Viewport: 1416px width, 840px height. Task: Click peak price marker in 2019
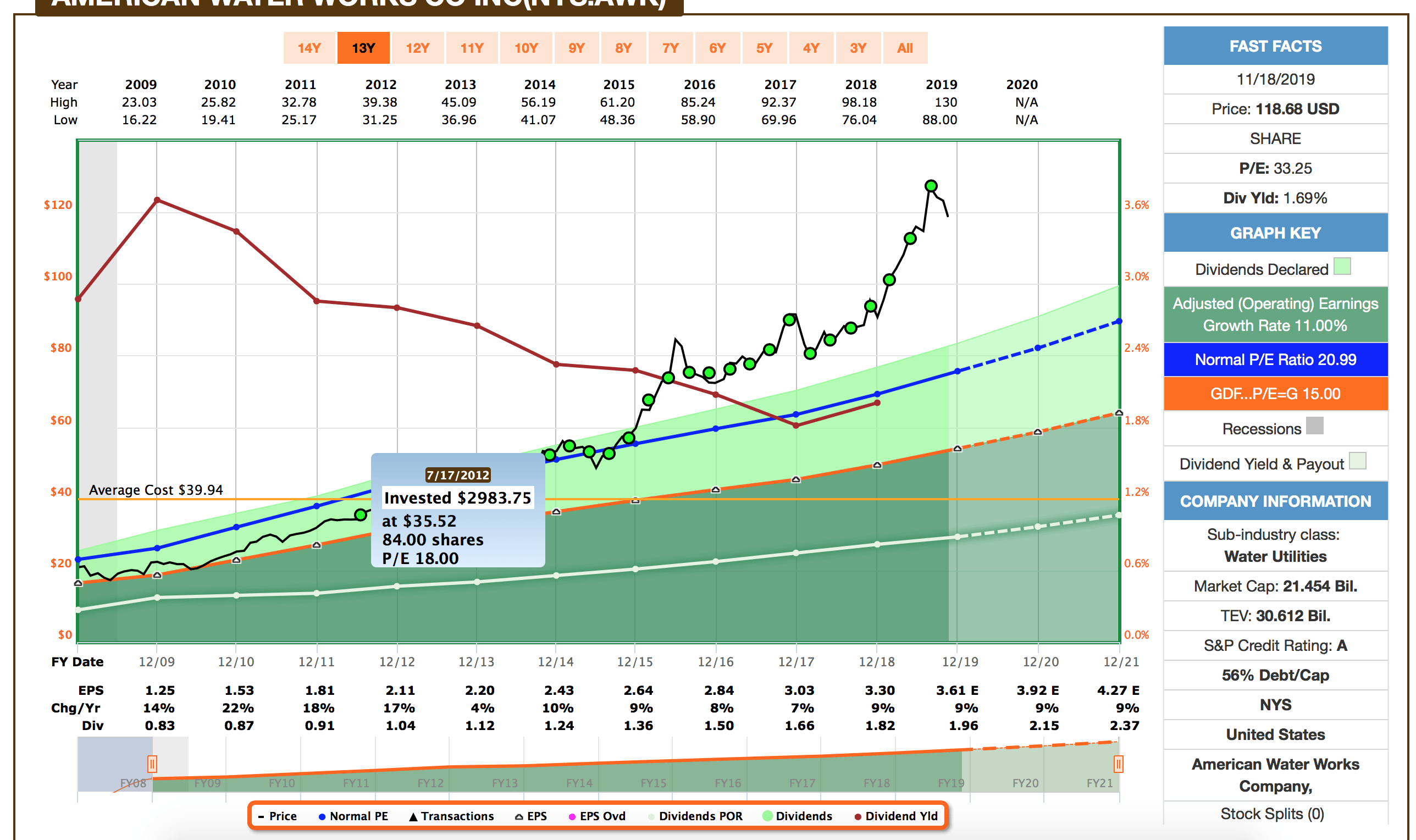(931, 186)
